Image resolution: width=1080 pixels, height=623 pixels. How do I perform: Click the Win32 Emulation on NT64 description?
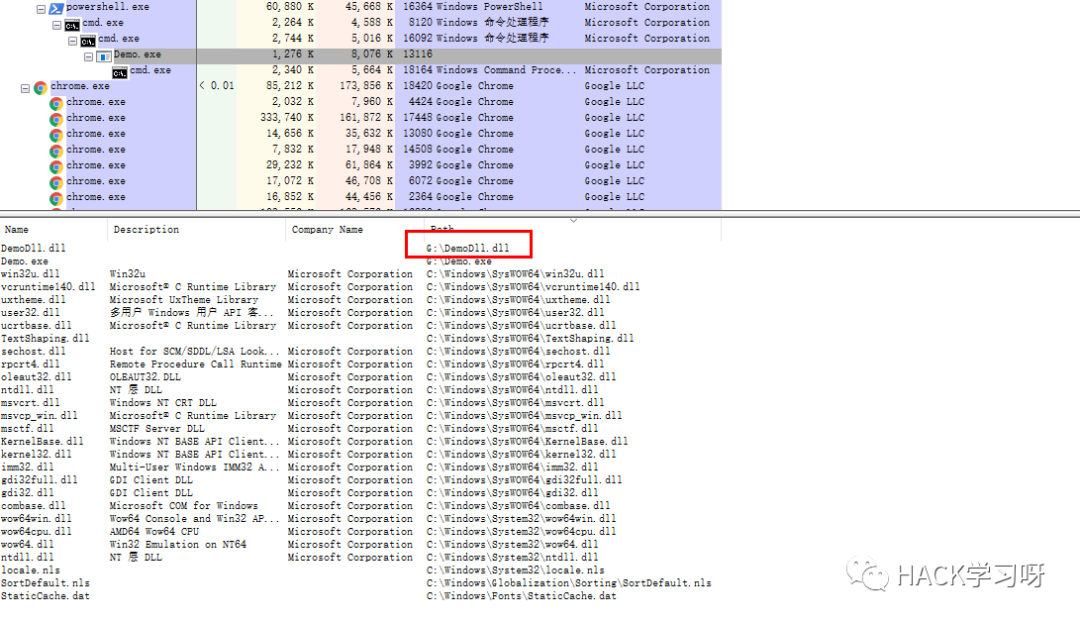point(178,545)
